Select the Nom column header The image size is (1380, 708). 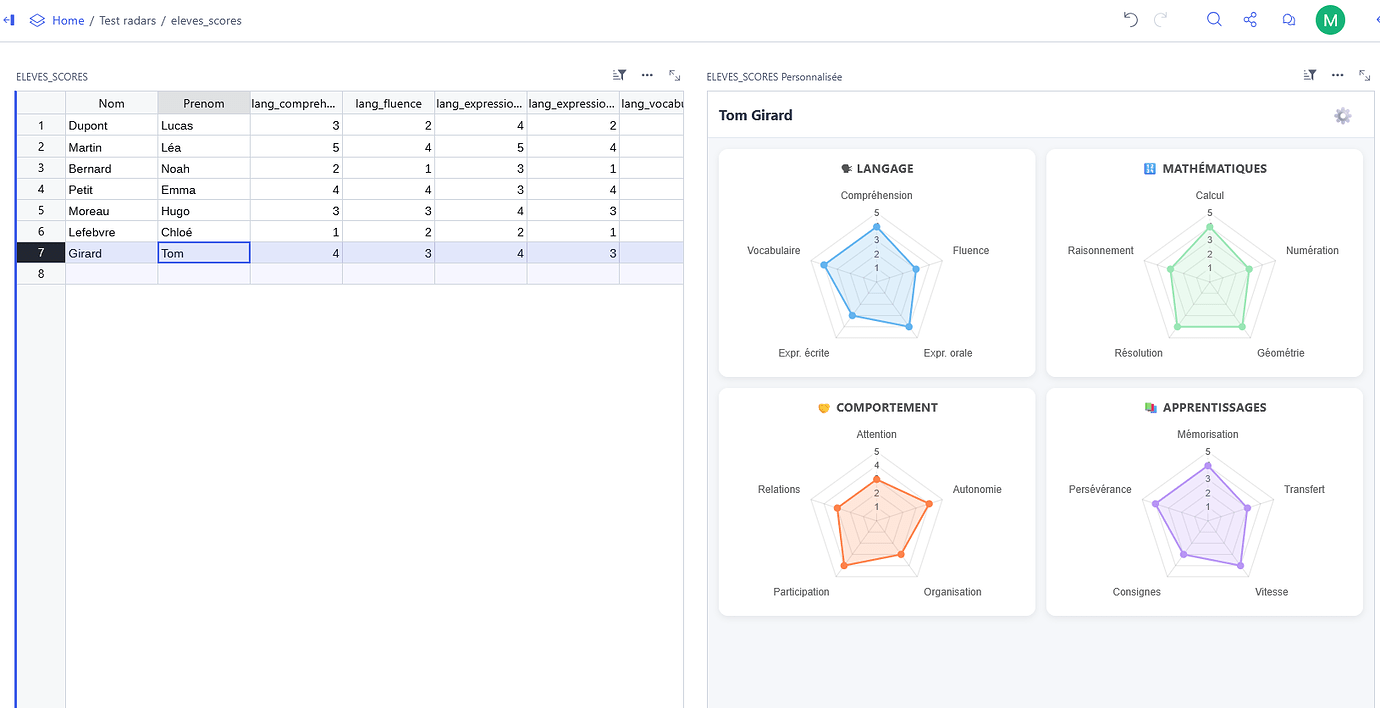(111, 103)
